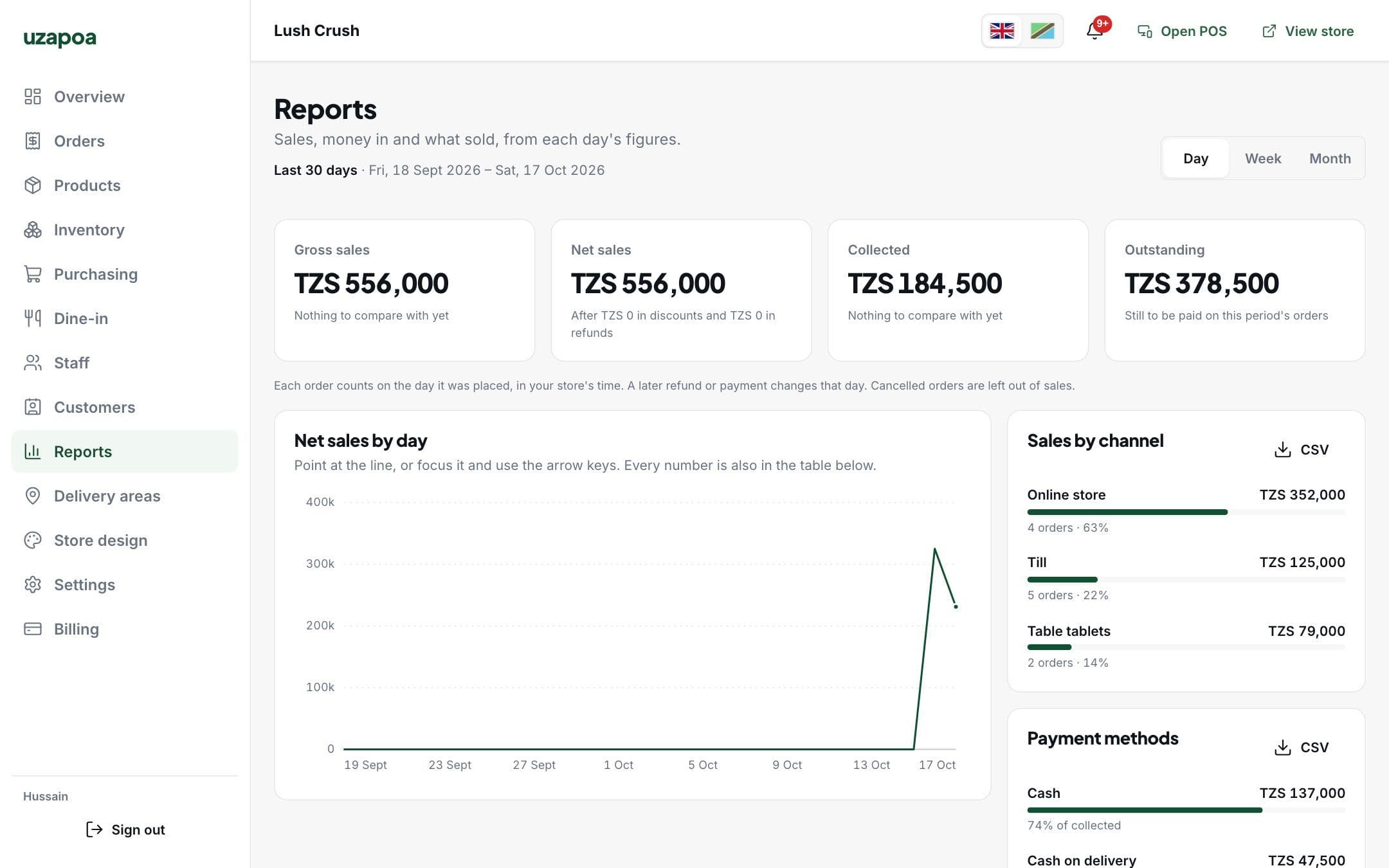The width and height of the screenshot is (1389, 868).
Task: Click Cash payment progress bar
Action: (x=1186, y=810)
